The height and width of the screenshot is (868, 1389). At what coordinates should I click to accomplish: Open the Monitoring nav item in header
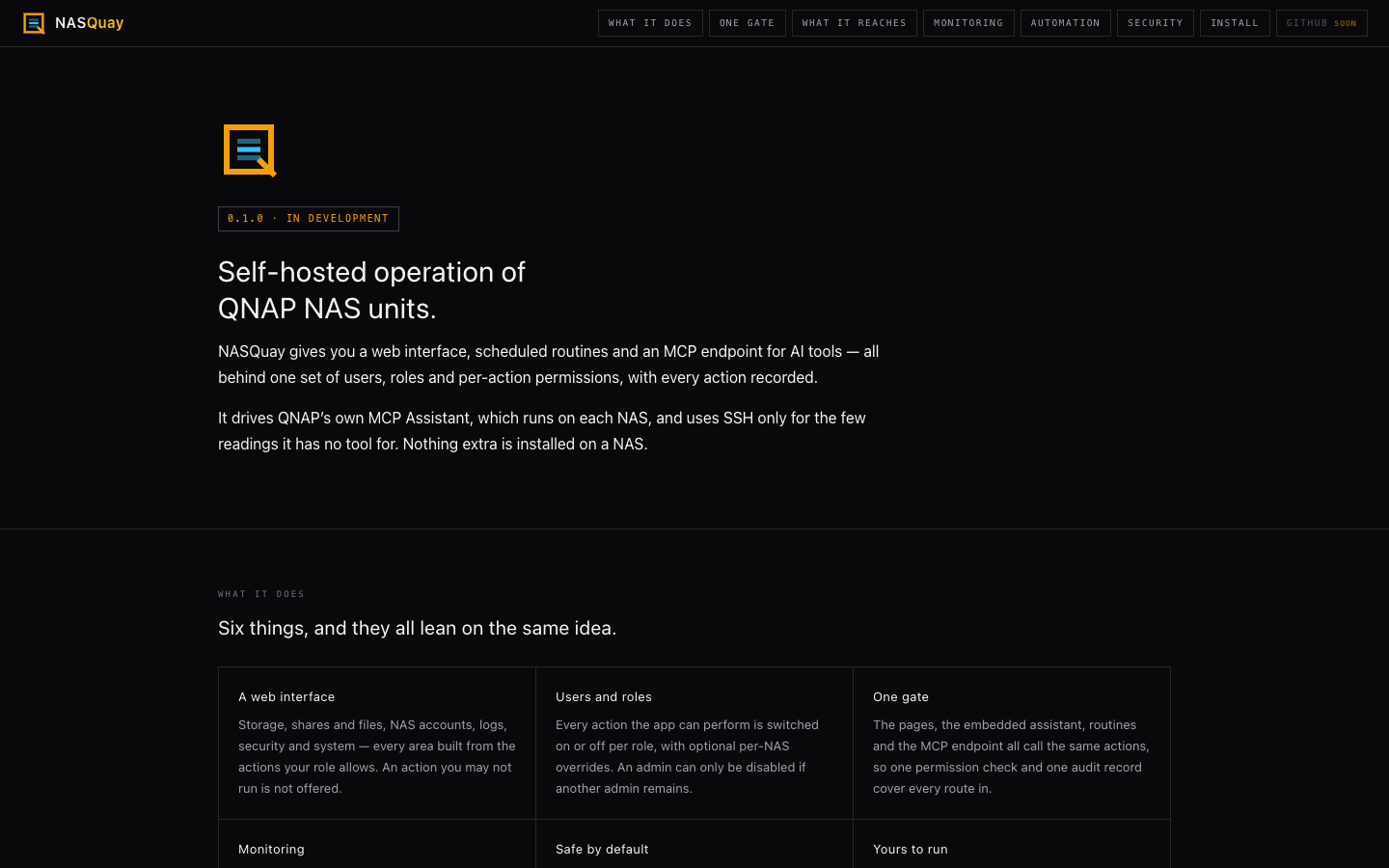tap(968, 23)
